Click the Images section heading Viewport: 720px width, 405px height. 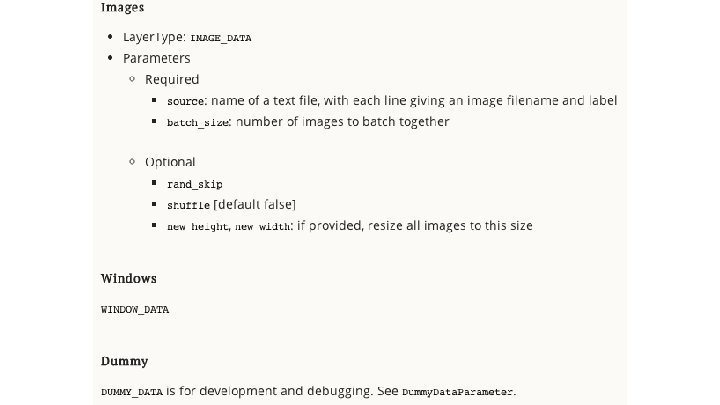[122, 7]
